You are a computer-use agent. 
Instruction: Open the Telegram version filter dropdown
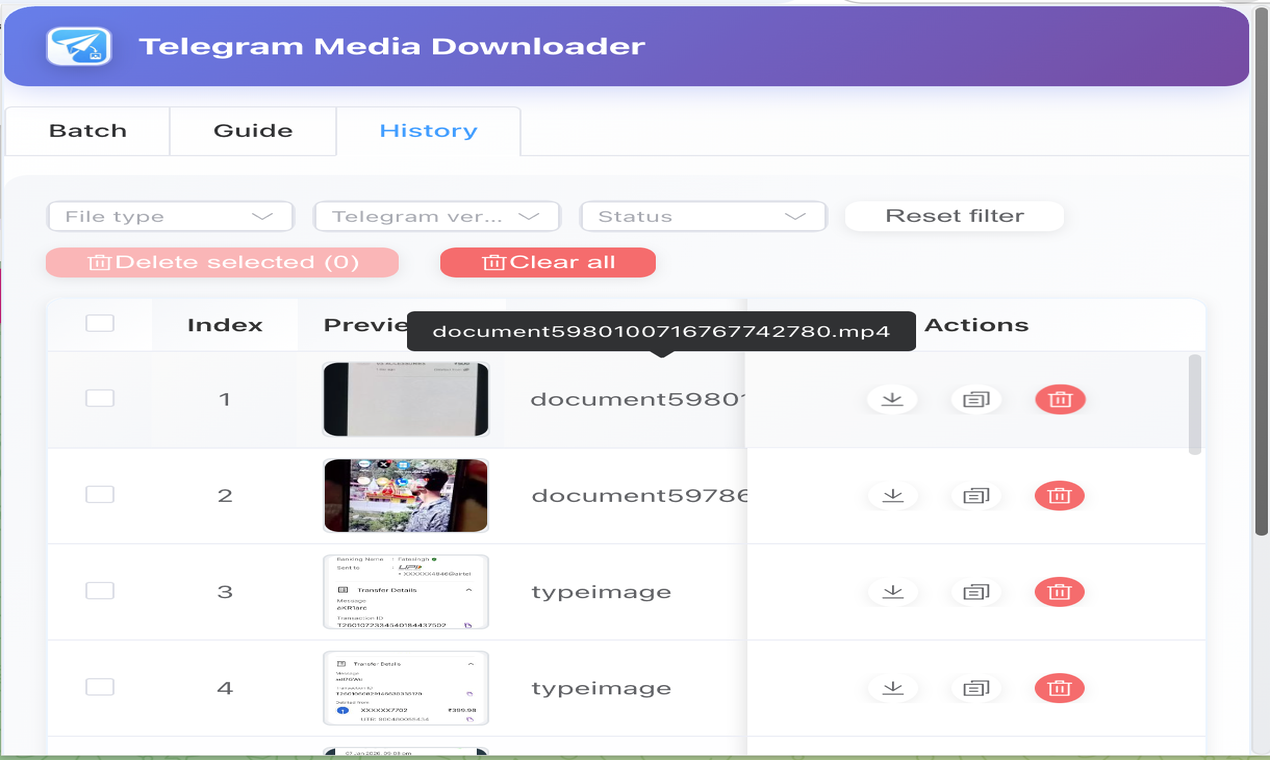(437, 216)
